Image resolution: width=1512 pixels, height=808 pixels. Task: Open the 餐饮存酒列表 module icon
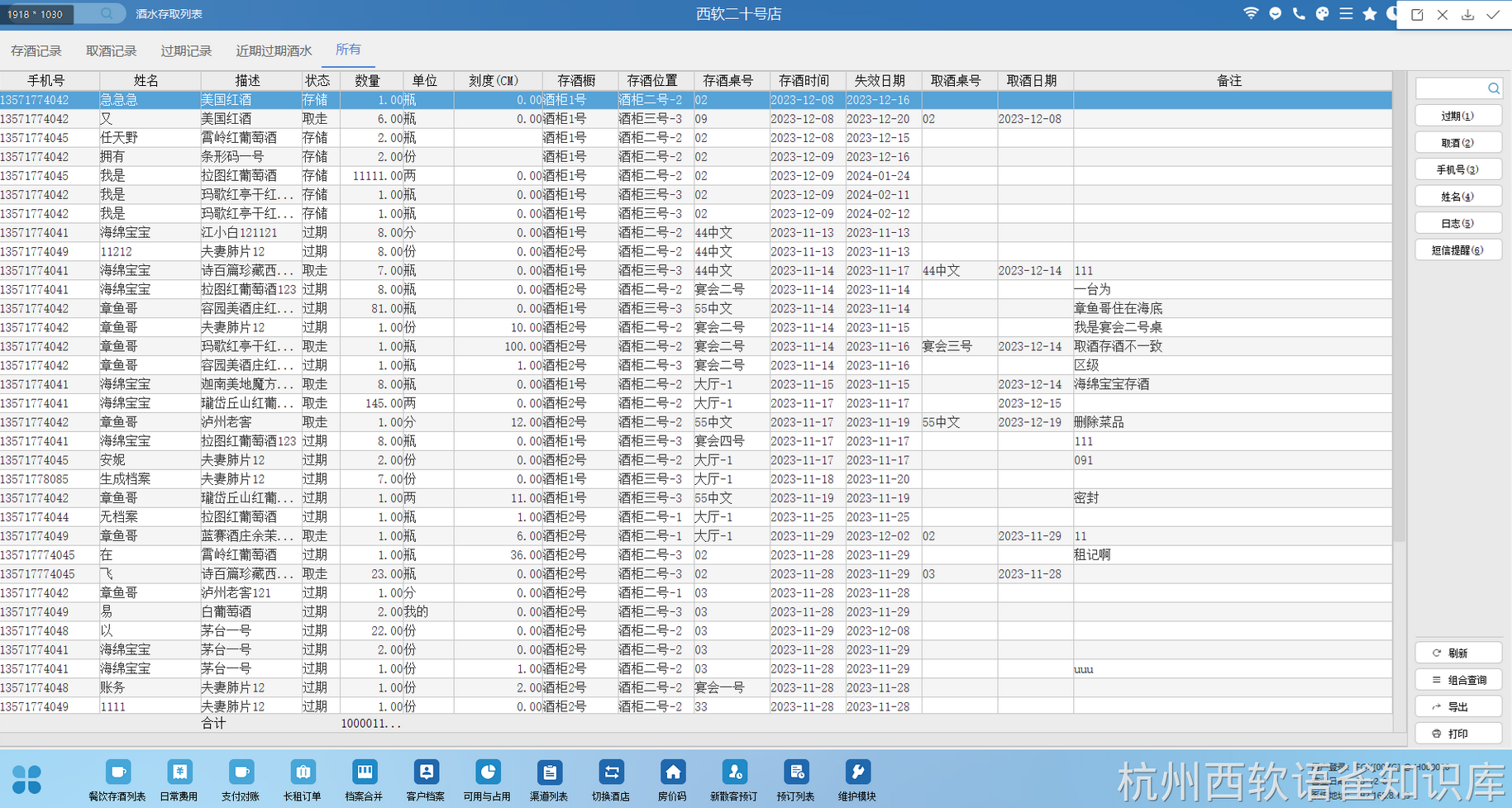117,772
